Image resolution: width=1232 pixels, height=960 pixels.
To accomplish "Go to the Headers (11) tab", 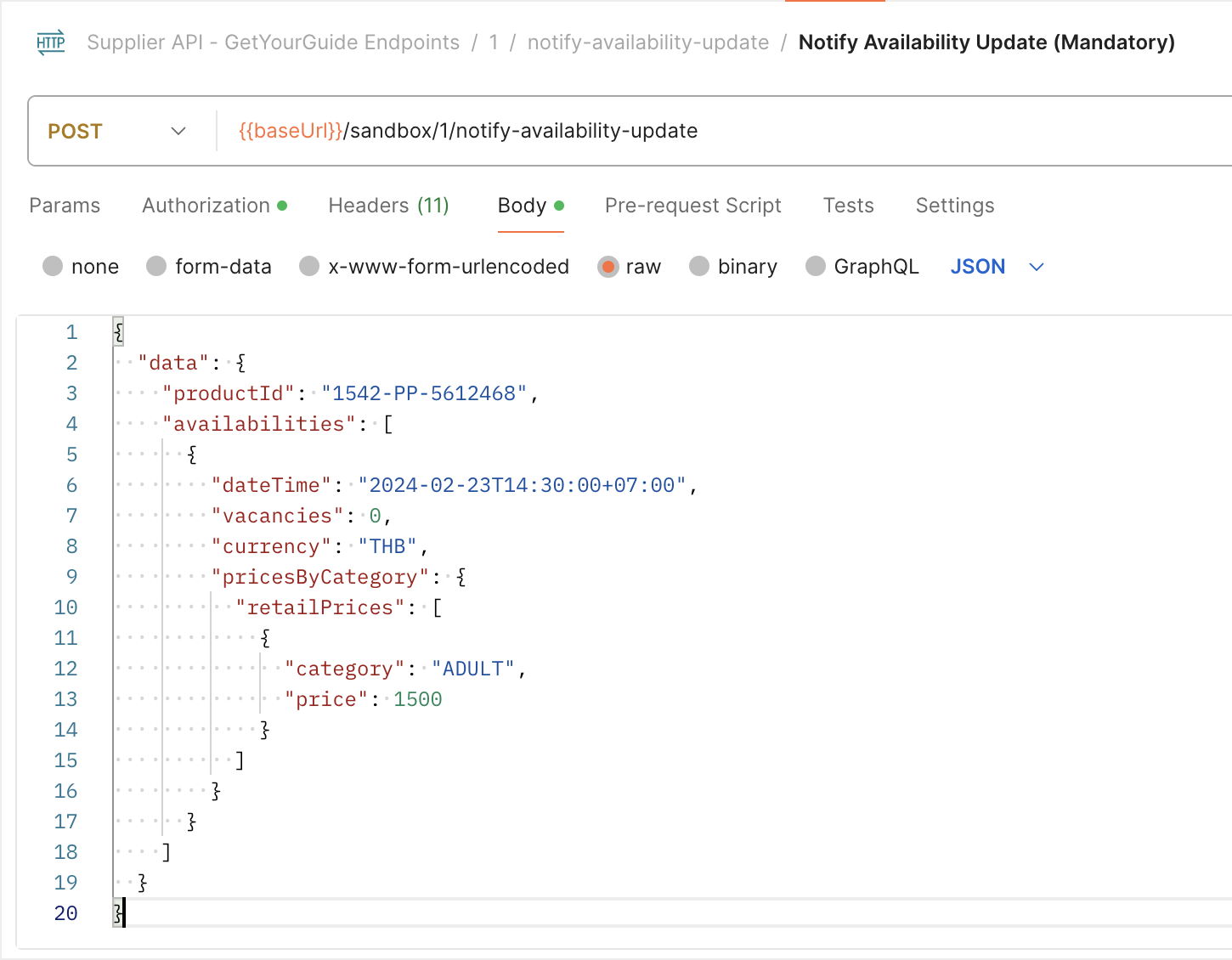I will pyautogui.click(x=388, y=206).
